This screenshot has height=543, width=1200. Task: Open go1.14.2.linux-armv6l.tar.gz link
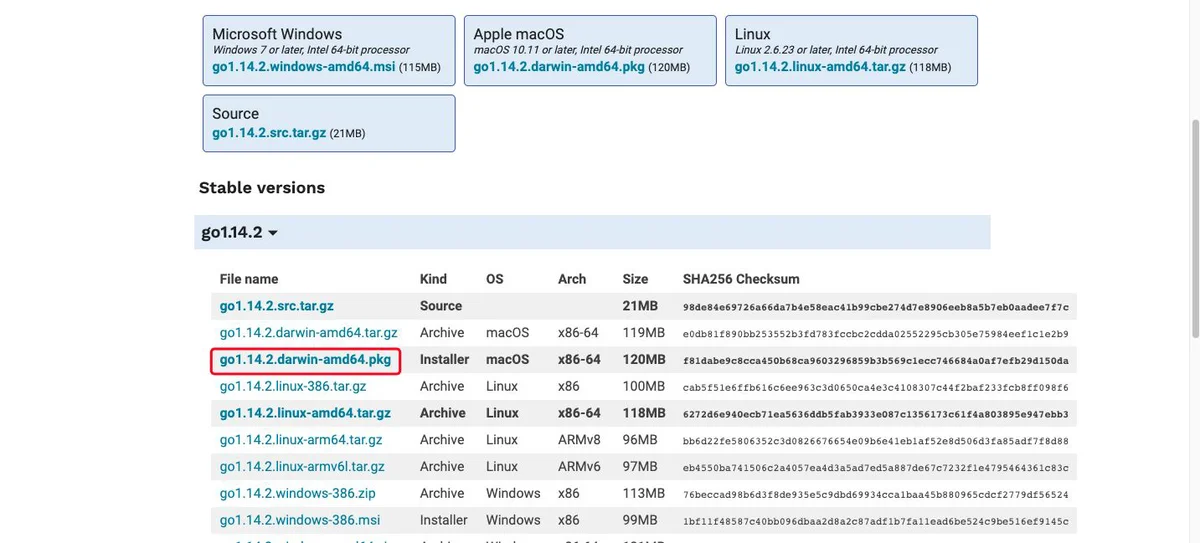click(x=301, y=467)
